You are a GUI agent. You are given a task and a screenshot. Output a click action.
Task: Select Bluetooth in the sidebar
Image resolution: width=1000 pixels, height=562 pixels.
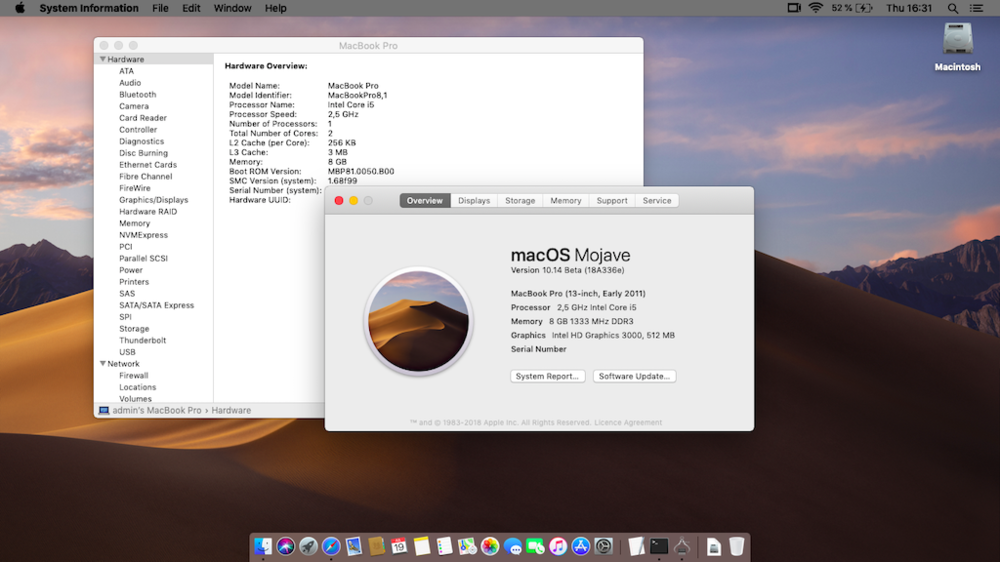point(137,94)
